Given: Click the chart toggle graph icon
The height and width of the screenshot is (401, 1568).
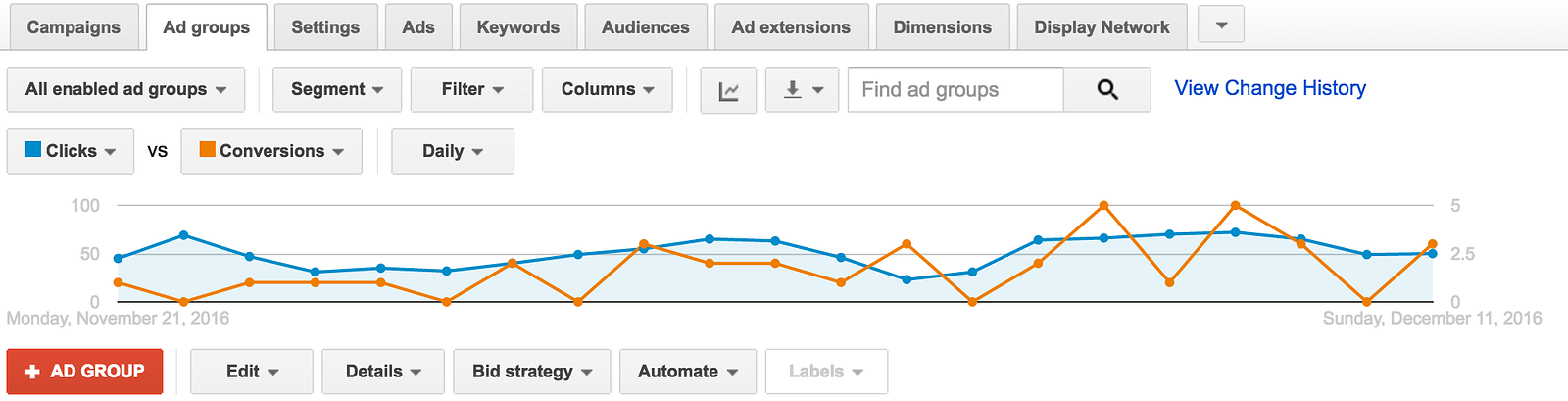Looking at the screenshot, I should (x=728, y=90).
